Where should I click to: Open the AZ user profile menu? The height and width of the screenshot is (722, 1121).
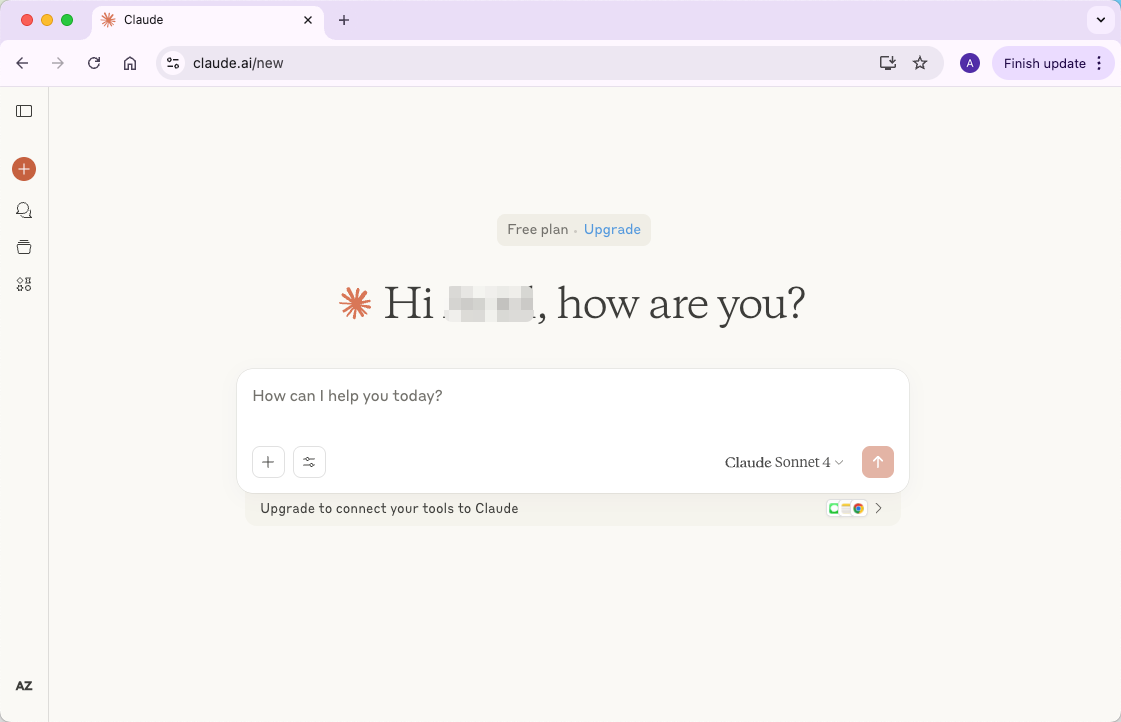[24, 686]
